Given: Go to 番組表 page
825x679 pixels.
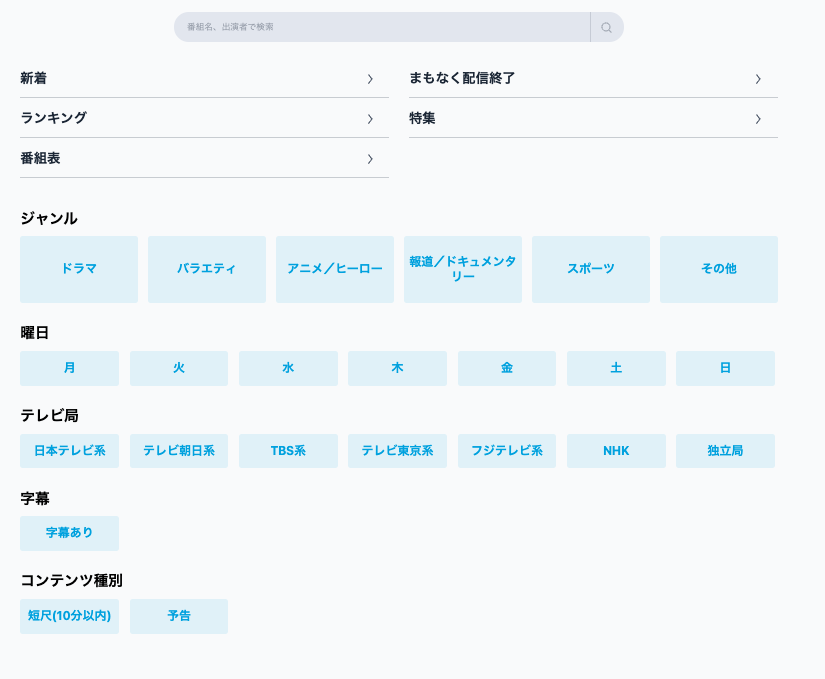Looking at the screenshot, I should [x=204, y=158].
